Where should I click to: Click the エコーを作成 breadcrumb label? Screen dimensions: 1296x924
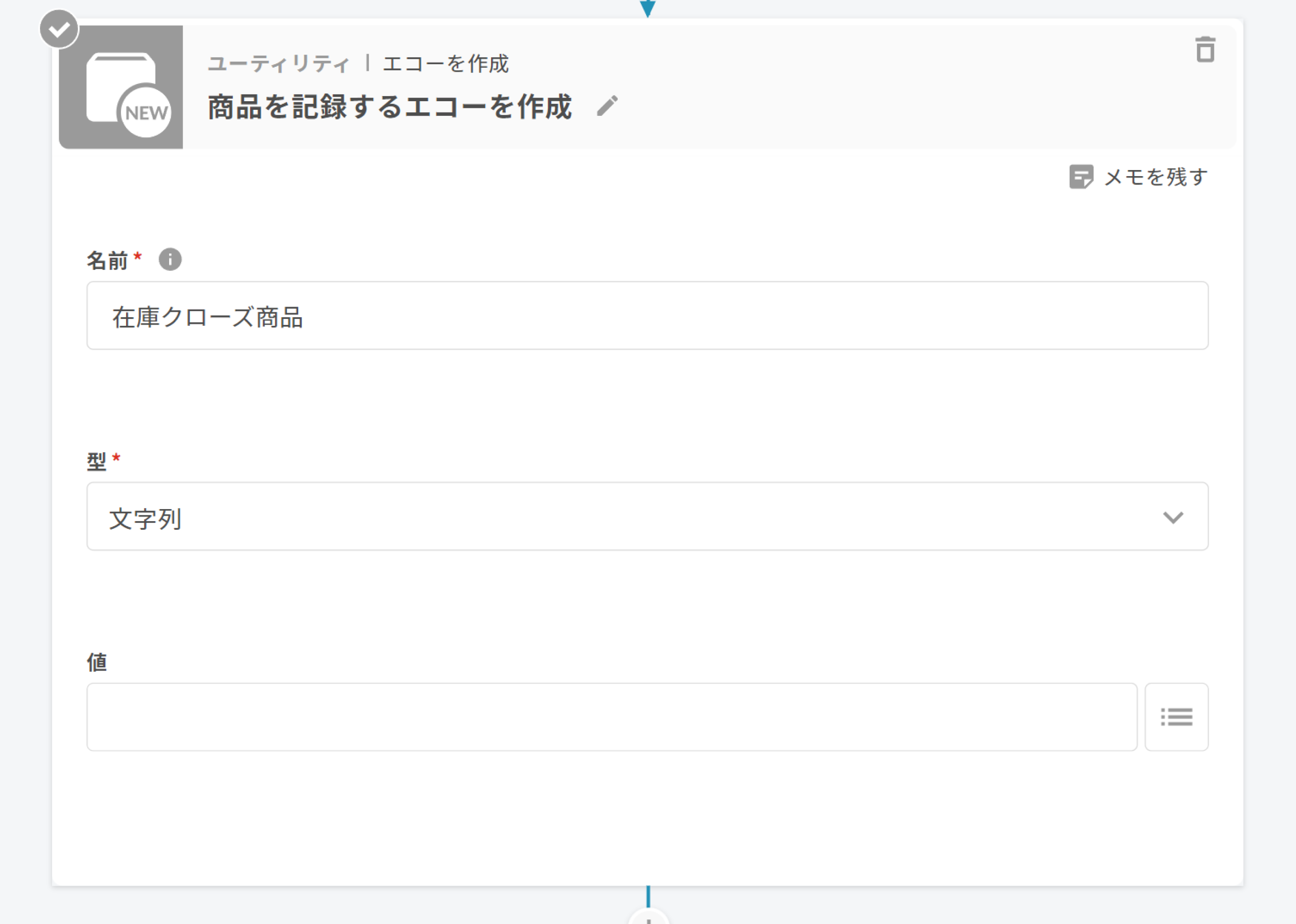pos(445,64)
